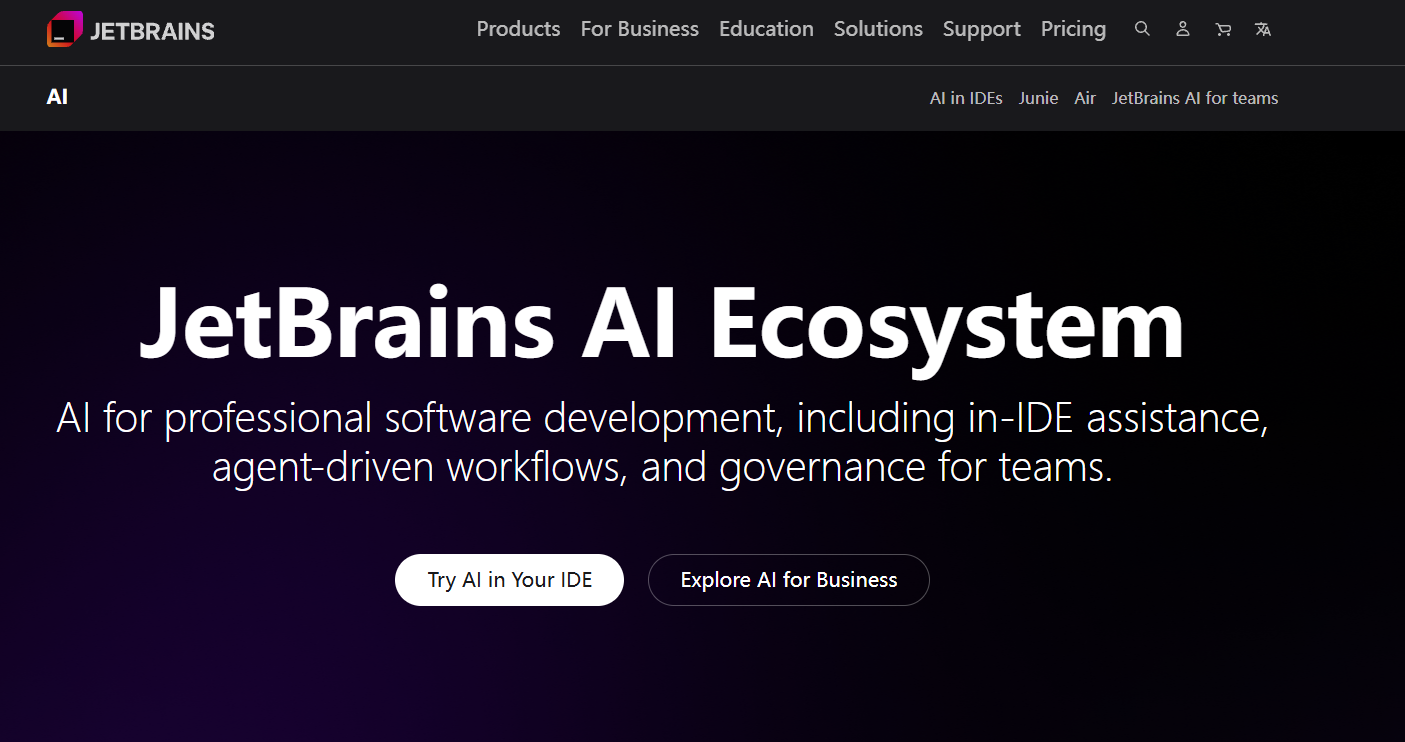1405x742 pixels.
Task: Open the Education menu
Action: pyautogui.click(x=766, y=29)
